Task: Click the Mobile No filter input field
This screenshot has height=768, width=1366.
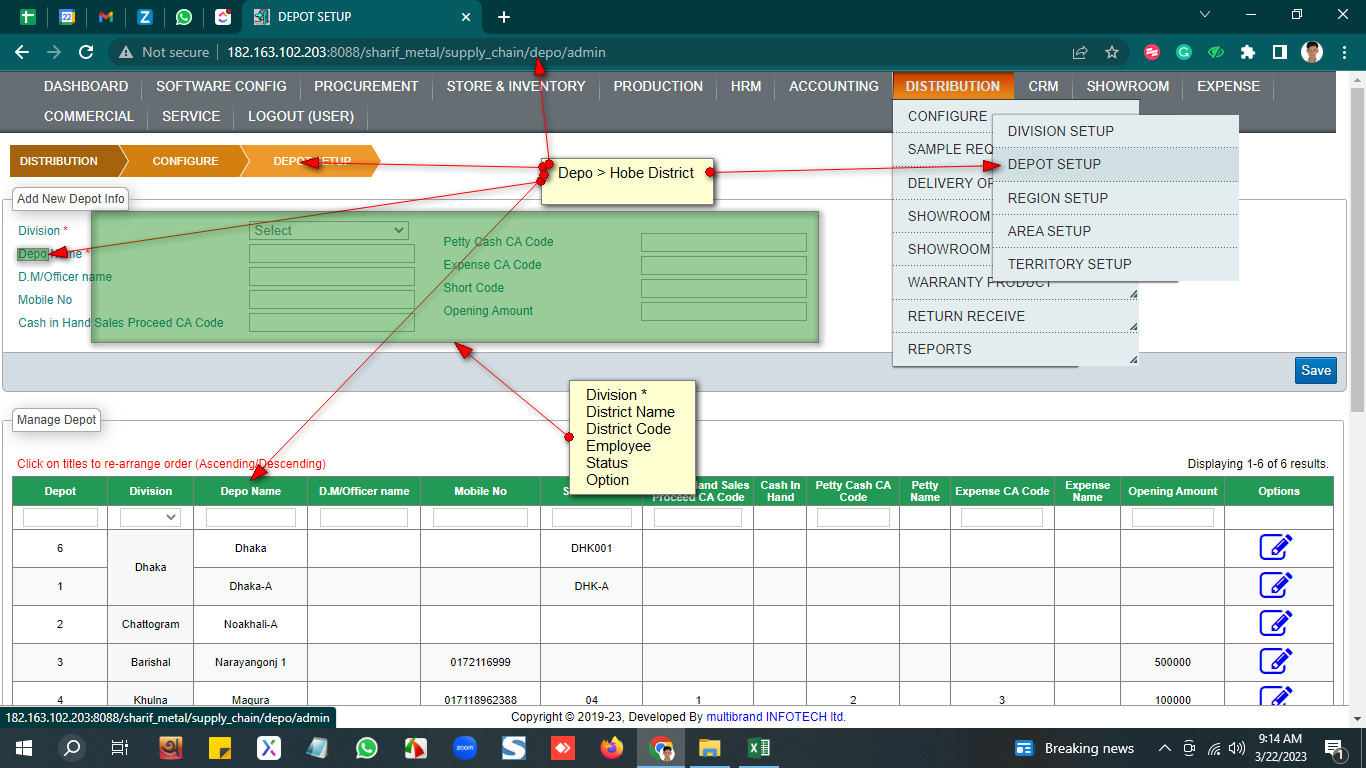Action: [x=480, y=518]
